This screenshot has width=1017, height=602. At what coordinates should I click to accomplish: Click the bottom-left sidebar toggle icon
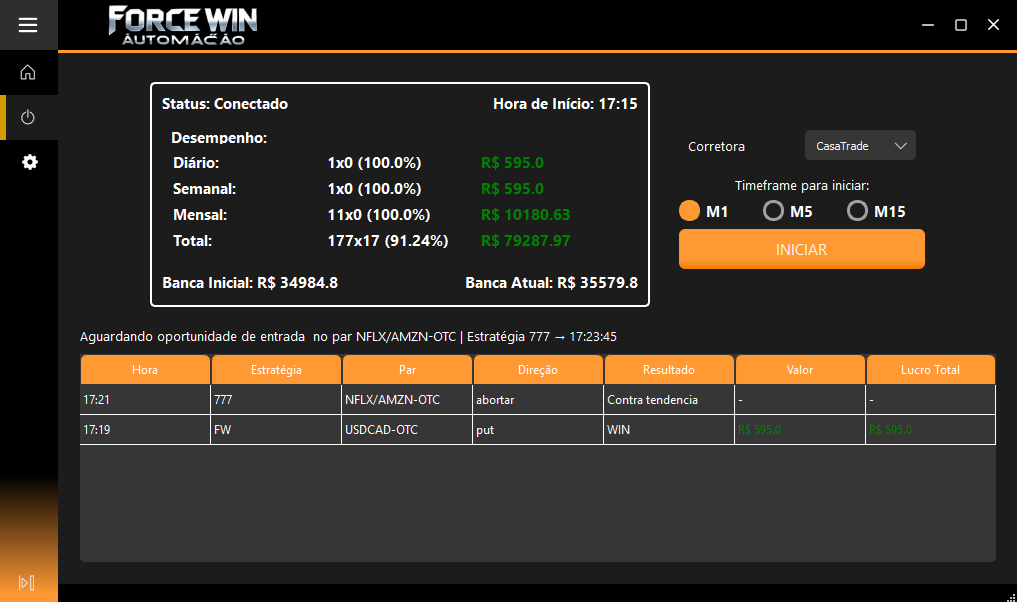[x=27, y=582]
